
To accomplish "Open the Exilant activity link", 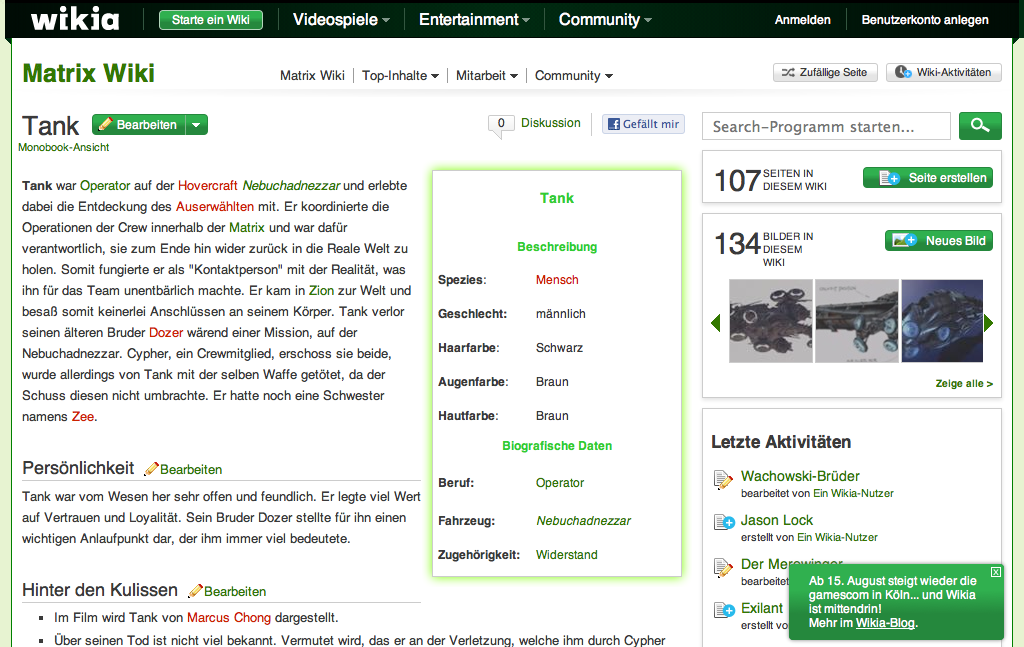I will point(761,608).
